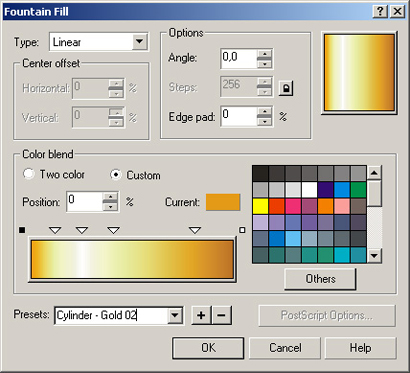
Task: Select the black start color marker square
Action: click(x=22, y=230)
